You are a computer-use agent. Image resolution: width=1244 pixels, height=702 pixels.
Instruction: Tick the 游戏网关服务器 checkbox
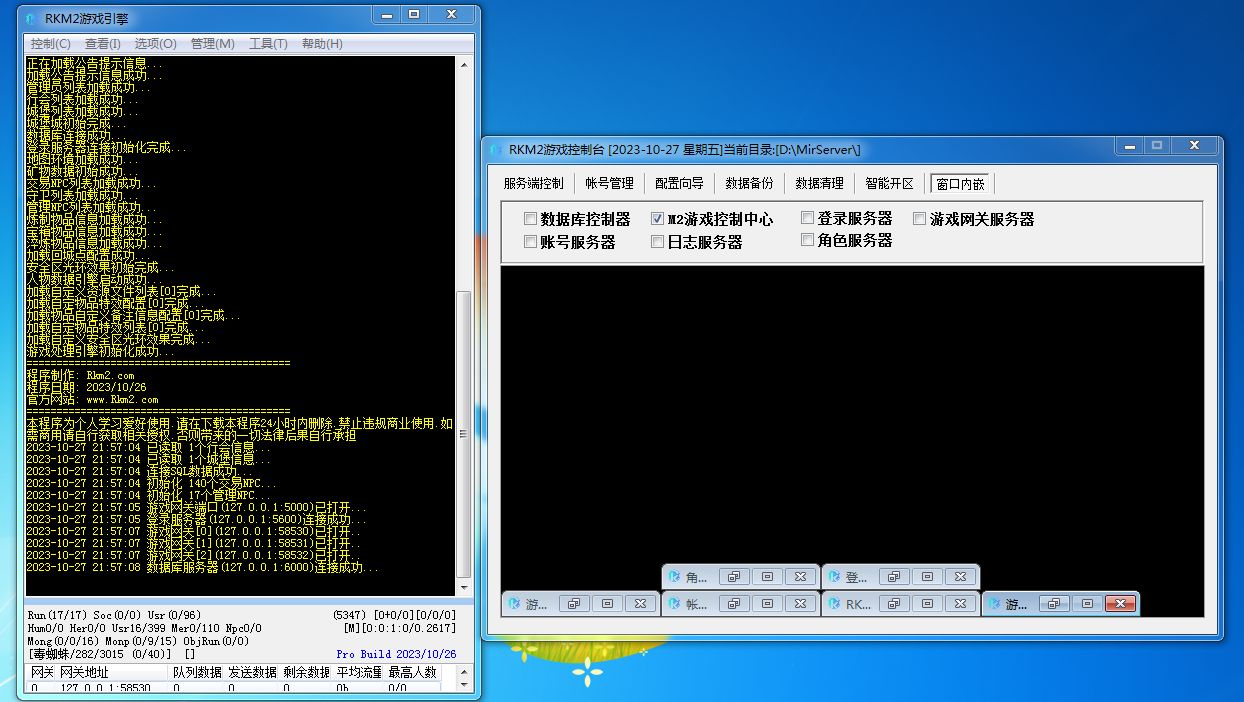point(920,219)
